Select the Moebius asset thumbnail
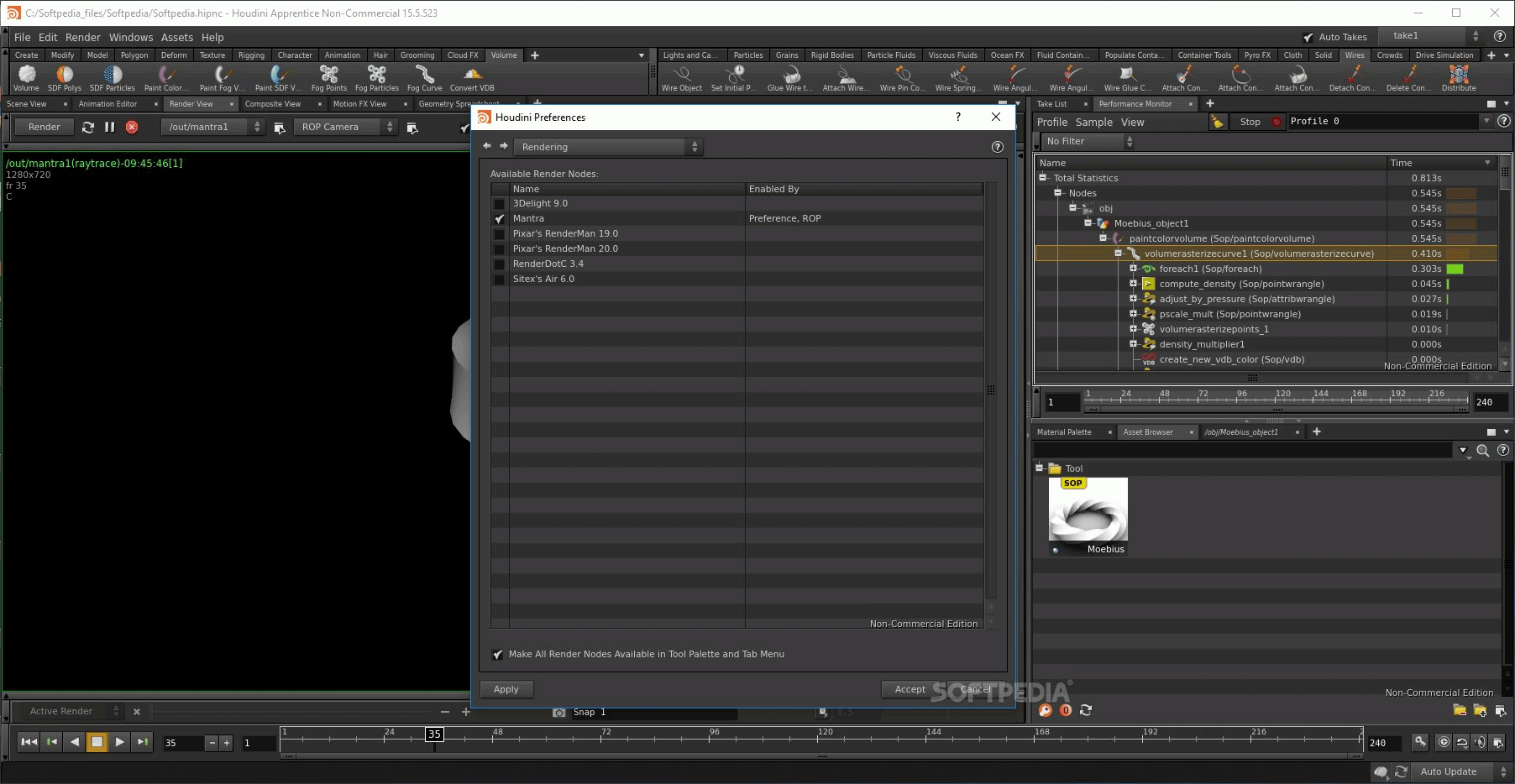Viewport: 1515px width, 784px height. tap(1088, 516)
